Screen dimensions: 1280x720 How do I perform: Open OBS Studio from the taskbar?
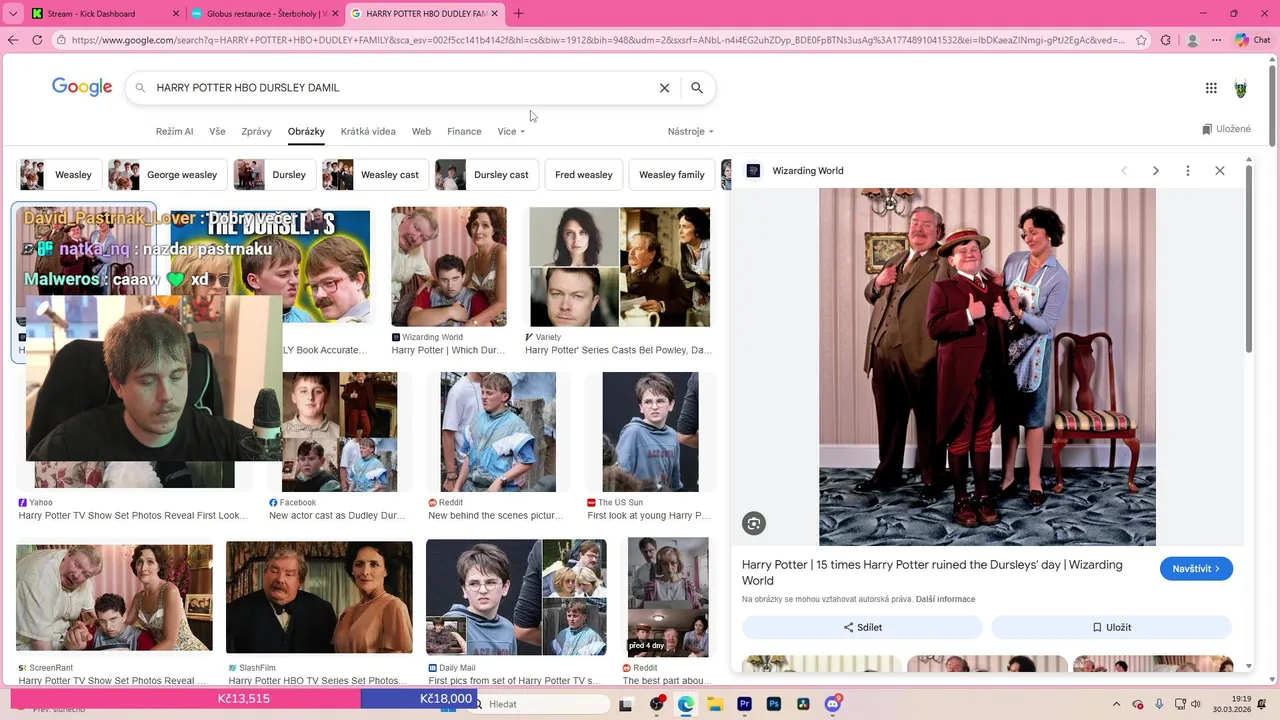(x=656, y=704)
